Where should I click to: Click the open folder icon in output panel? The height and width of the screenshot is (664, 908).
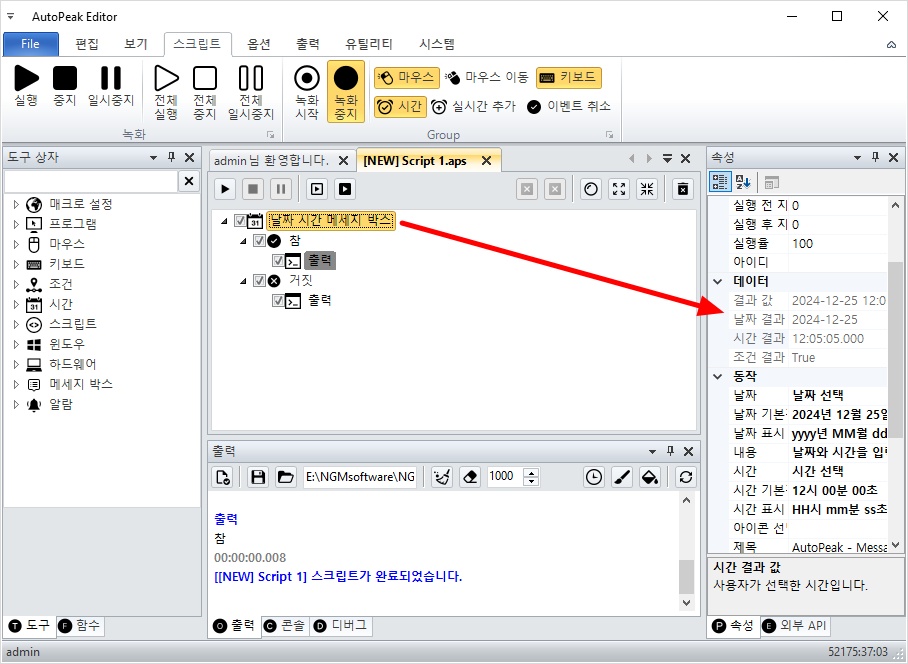coord(285,477)
